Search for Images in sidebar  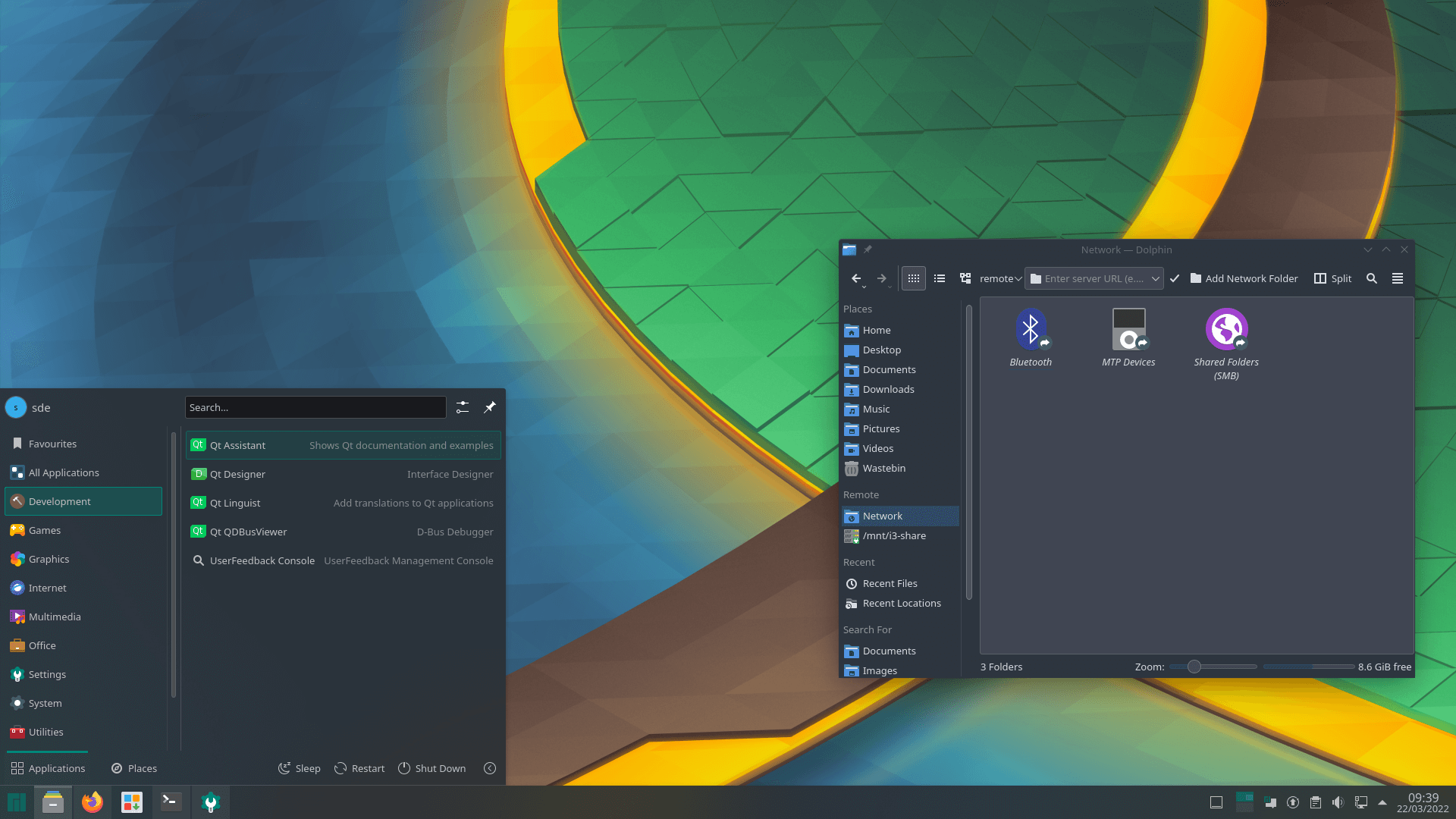coord(901,671)
